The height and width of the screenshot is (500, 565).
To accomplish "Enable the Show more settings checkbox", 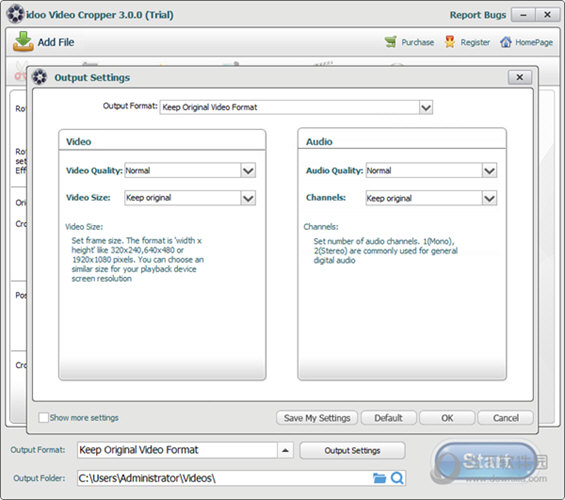I will [x=43, y=418].
